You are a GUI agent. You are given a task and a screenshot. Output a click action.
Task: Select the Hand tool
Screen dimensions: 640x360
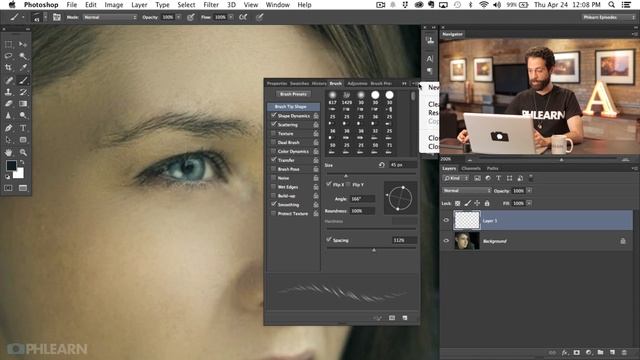[x=8, y=152]
